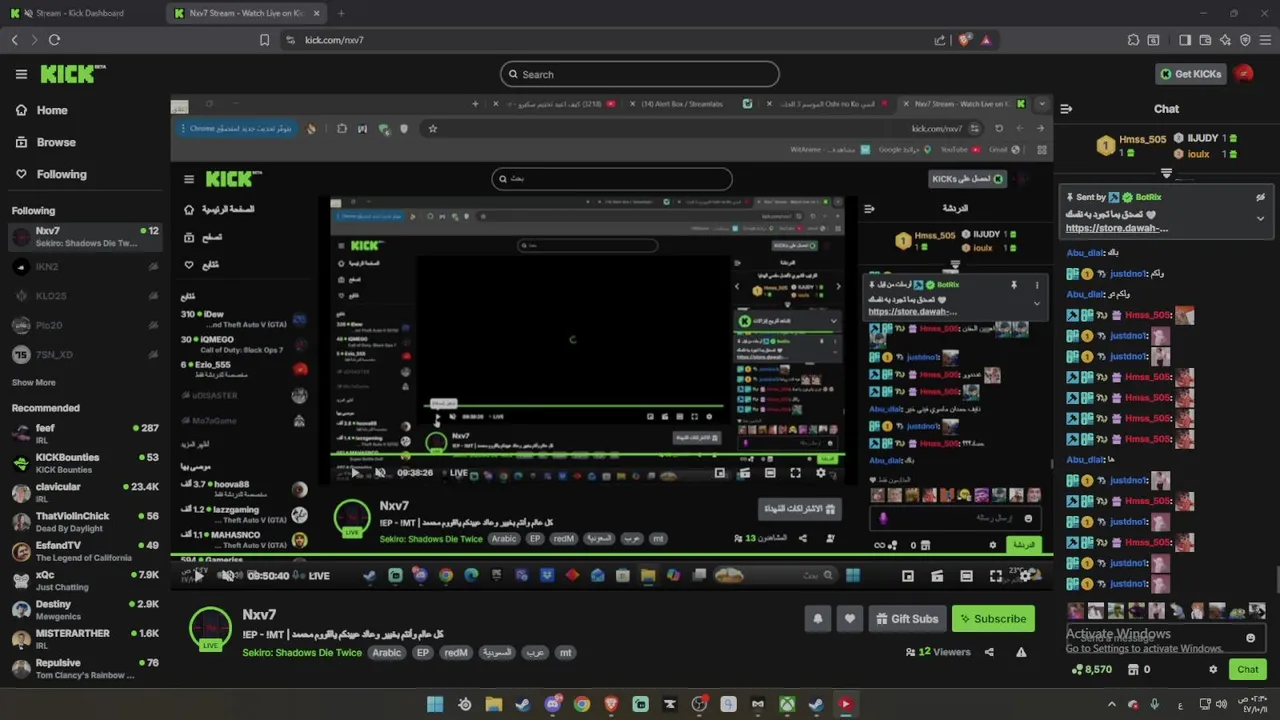Screen dimensions: 1280x720
Task: Select the redM tag
Action: coord(456,653)
